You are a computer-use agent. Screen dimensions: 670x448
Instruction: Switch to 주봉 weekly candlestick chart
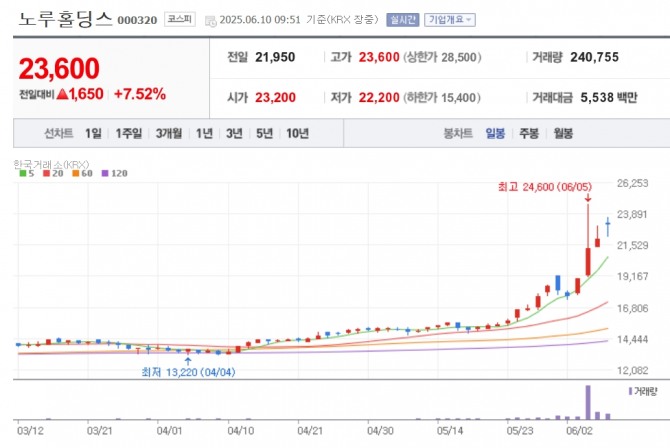[x=529, y=133]
